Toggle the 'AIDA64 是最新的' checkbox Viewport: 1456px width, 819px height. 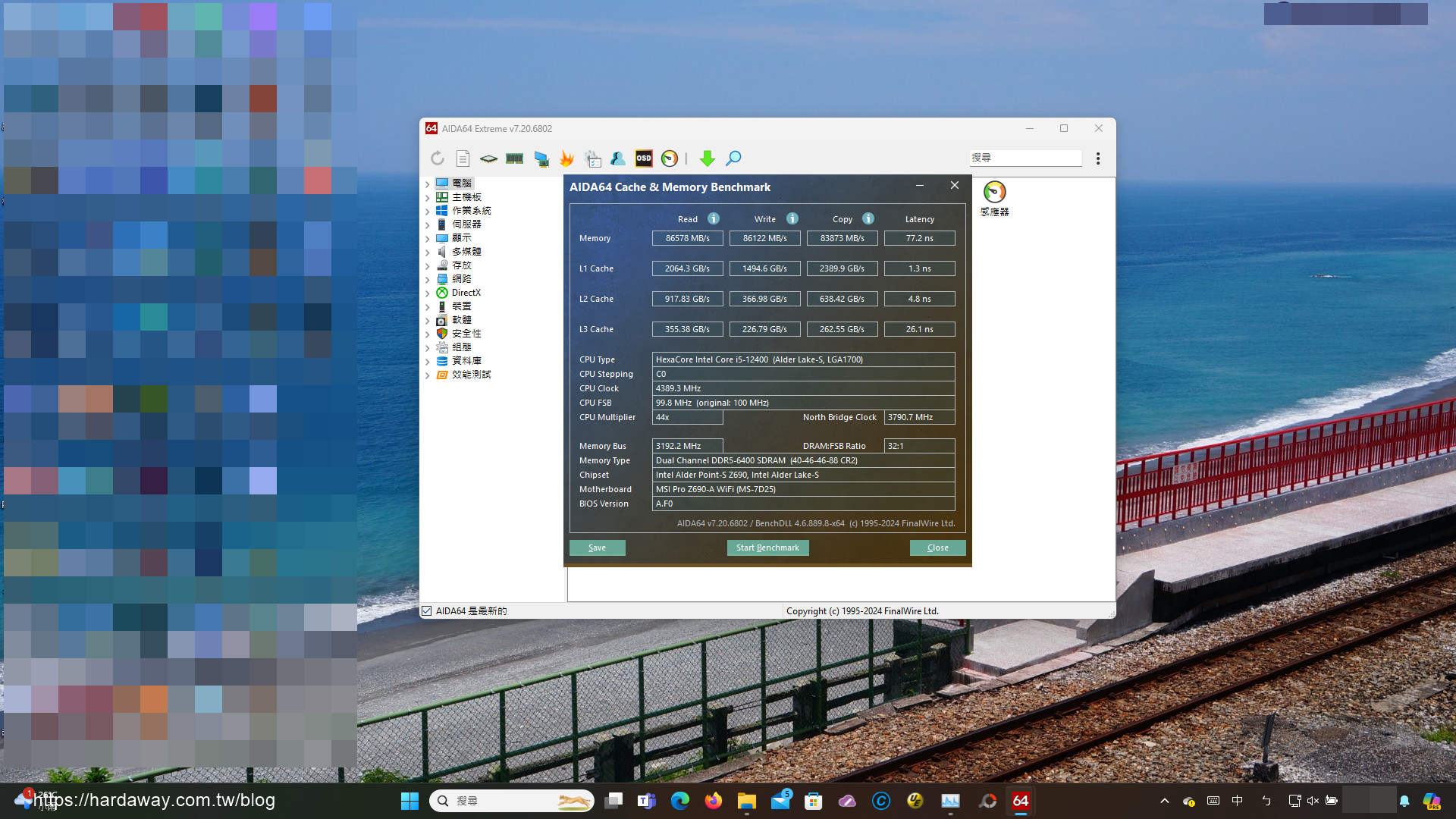click(427, 610)
